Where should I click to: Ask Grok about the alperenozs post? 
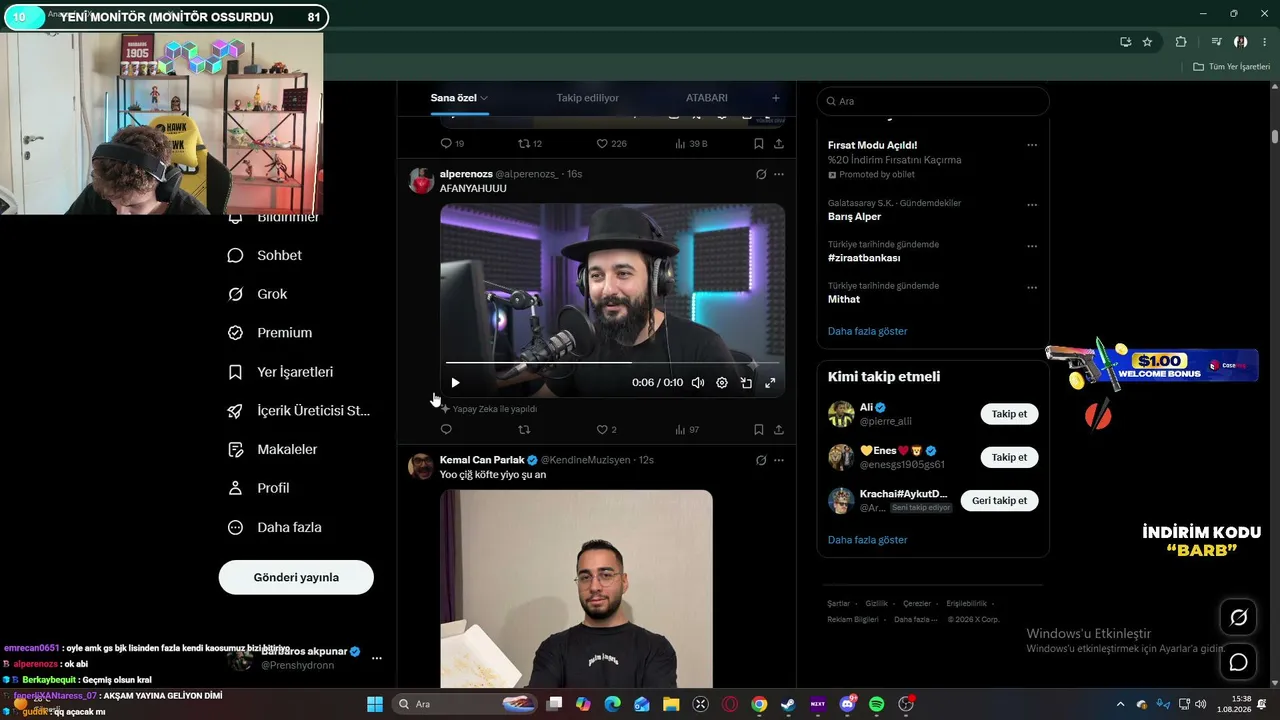point(761,174)
